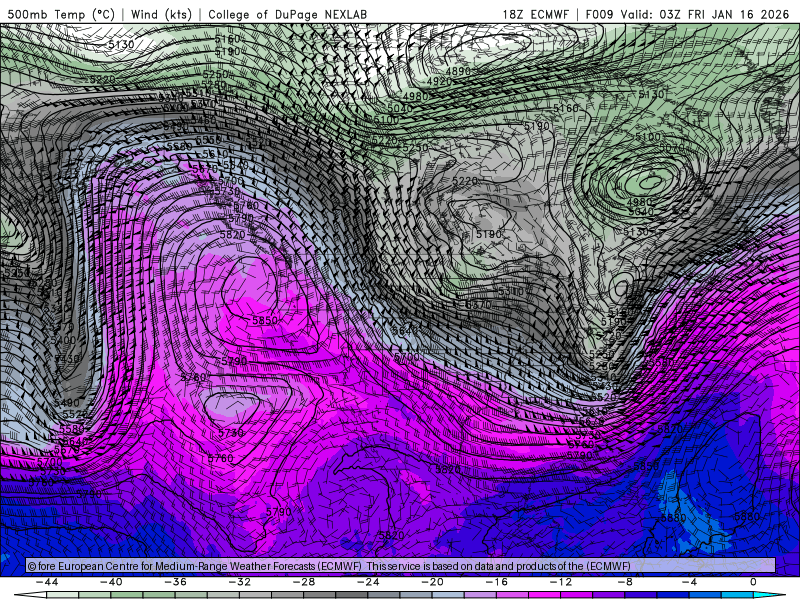The height and width of the screenshot is (600, 800).
Task: Click 'F009 Valid: 03Z FRI JAN 16 2026' text
Action: click(x=687, y=14)
